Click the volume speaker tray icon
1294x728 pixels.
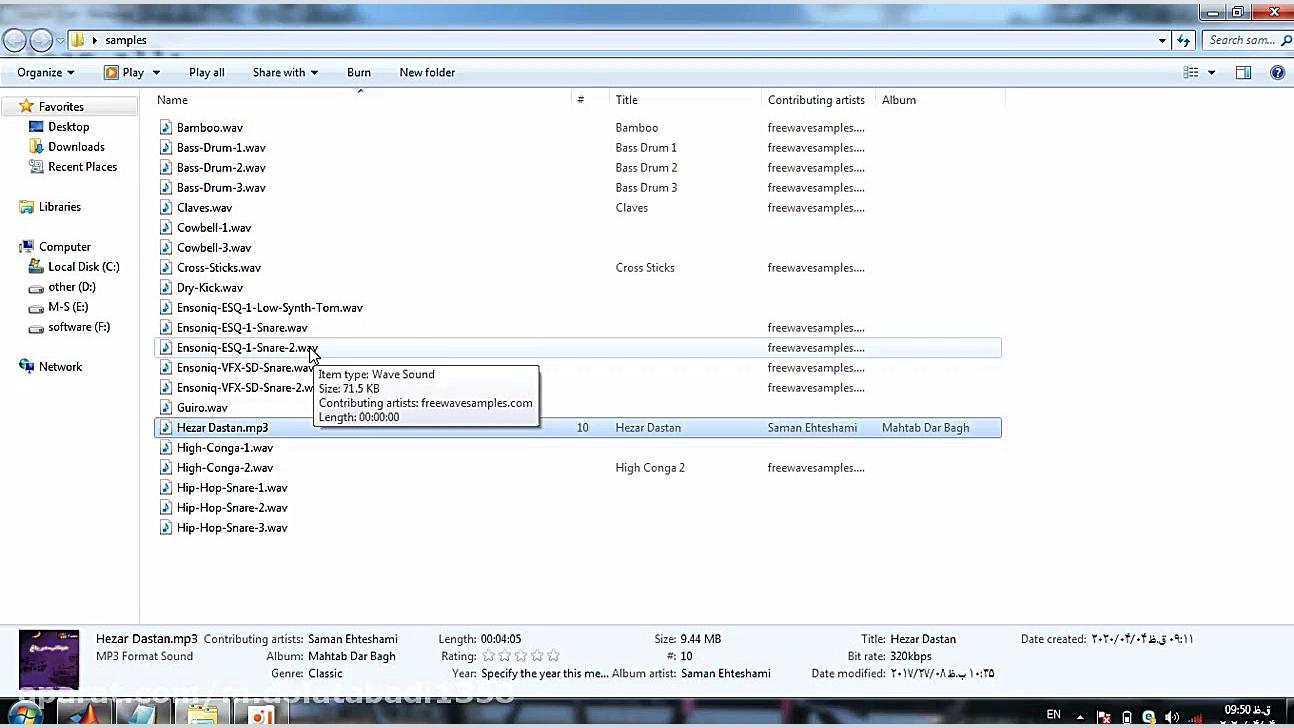coord(1170,716)
